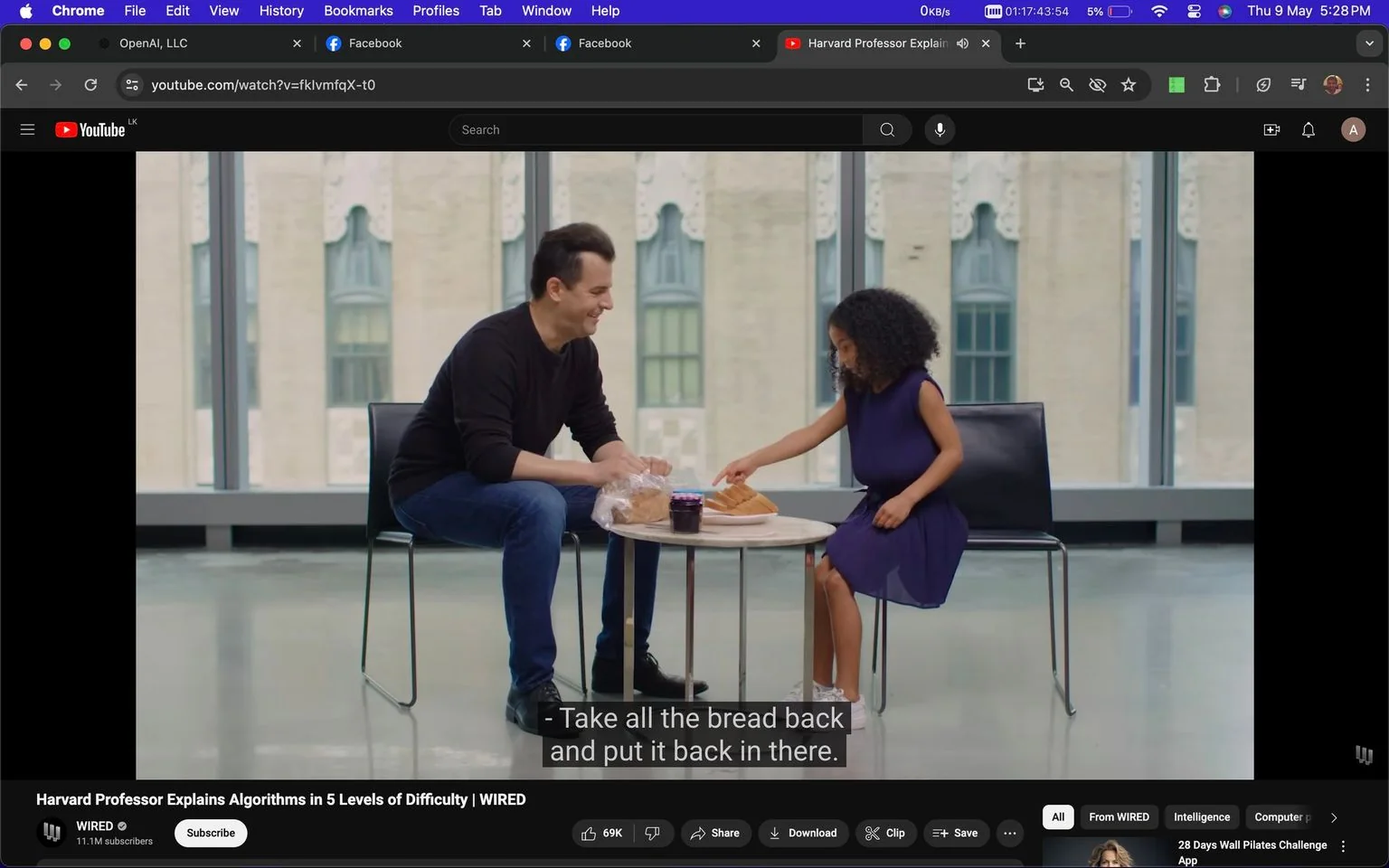1389x868 pixels.
Task: Select the Intelligence filter chip
Action: (1202, 817)
